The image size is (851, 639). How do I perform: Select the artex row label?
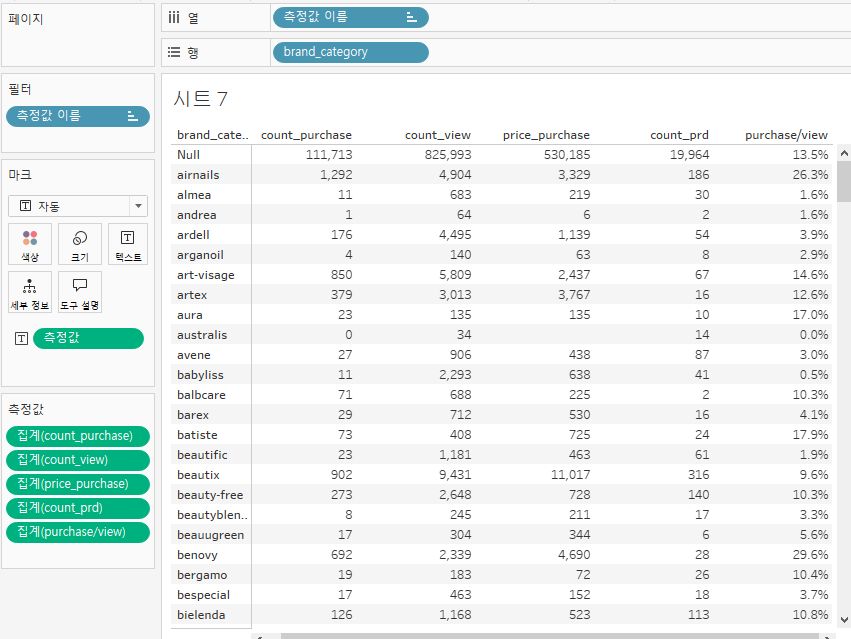[x=192, y=295]
